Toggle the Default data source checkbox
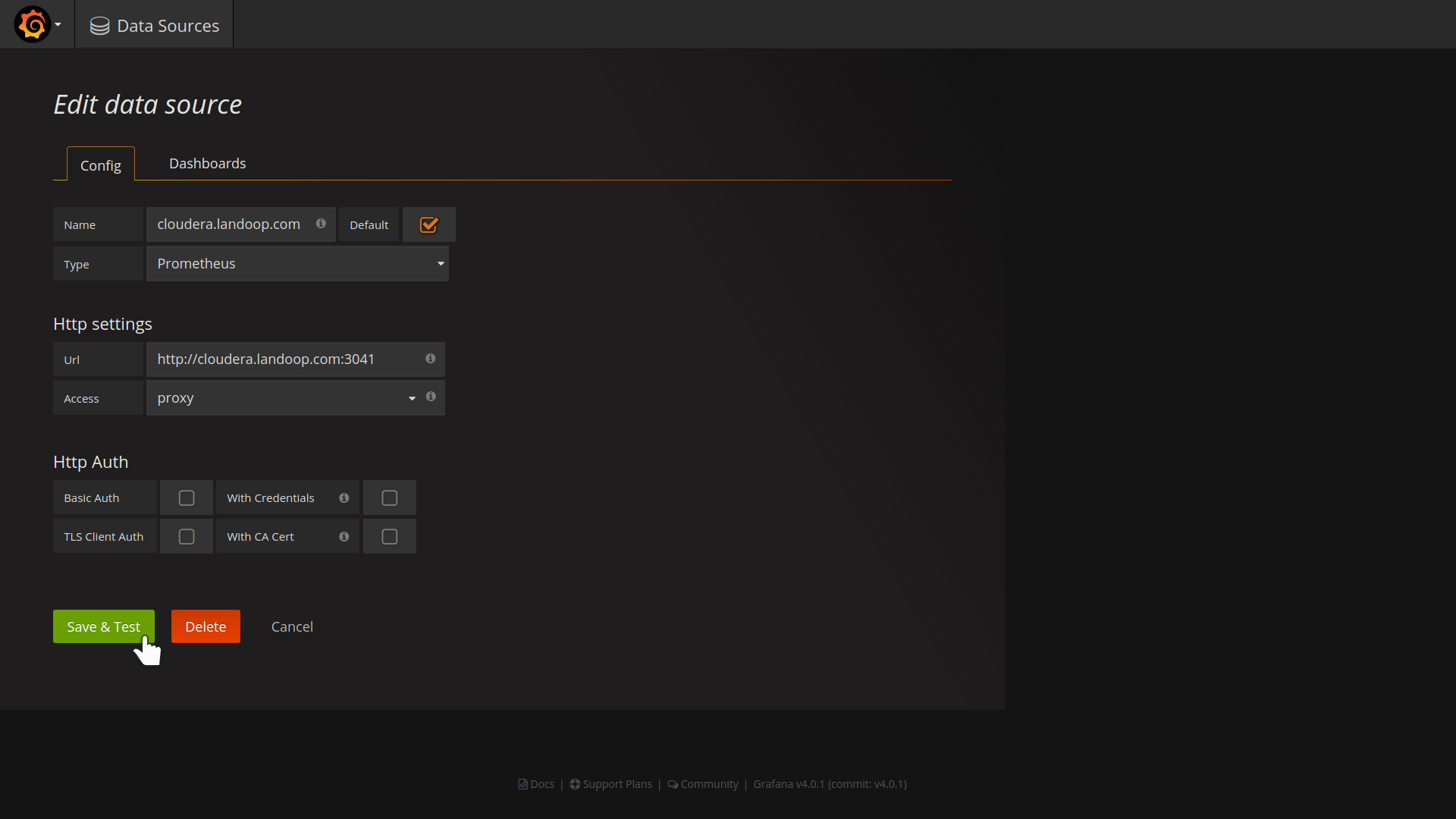 pyautogui.click(x=429, y=224)
